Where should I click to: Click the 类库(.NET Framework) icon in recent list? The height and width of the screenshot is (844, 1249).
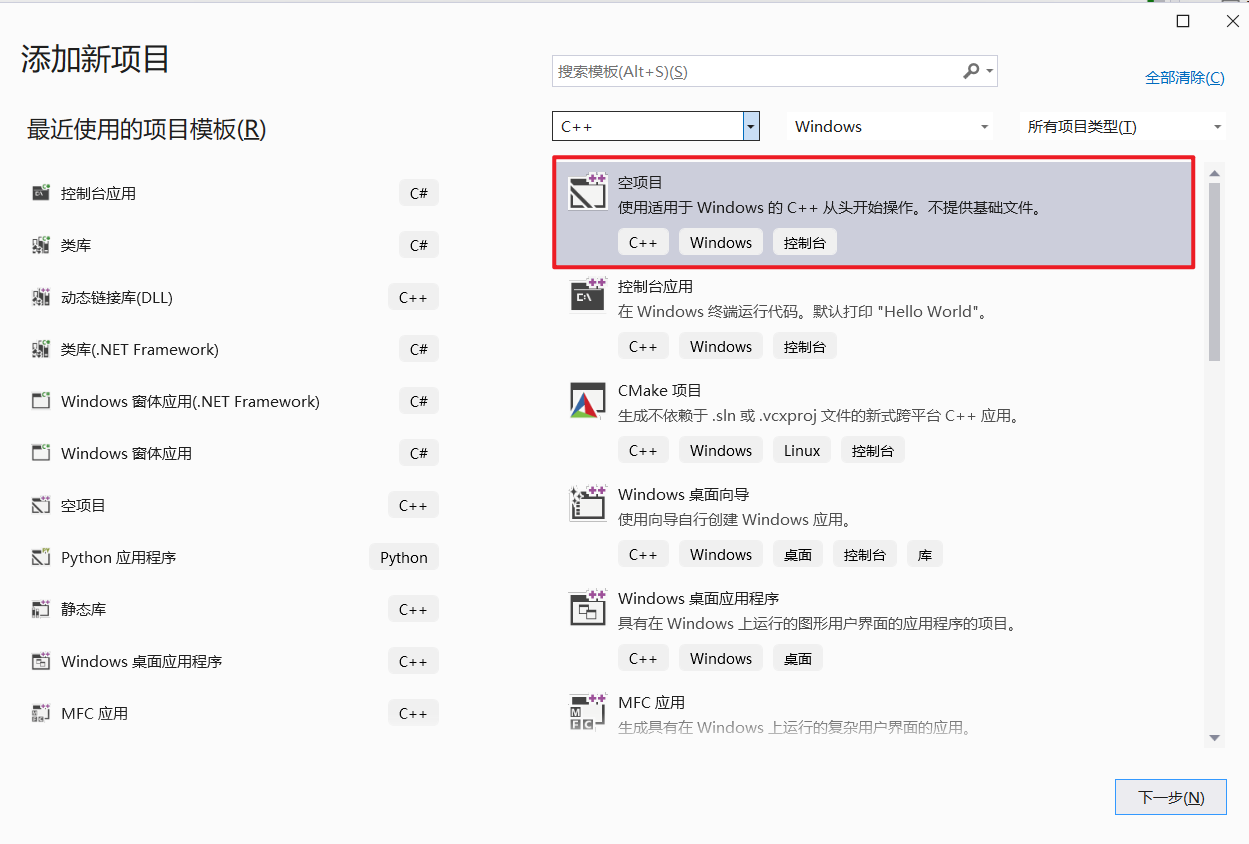coord(41,349)
